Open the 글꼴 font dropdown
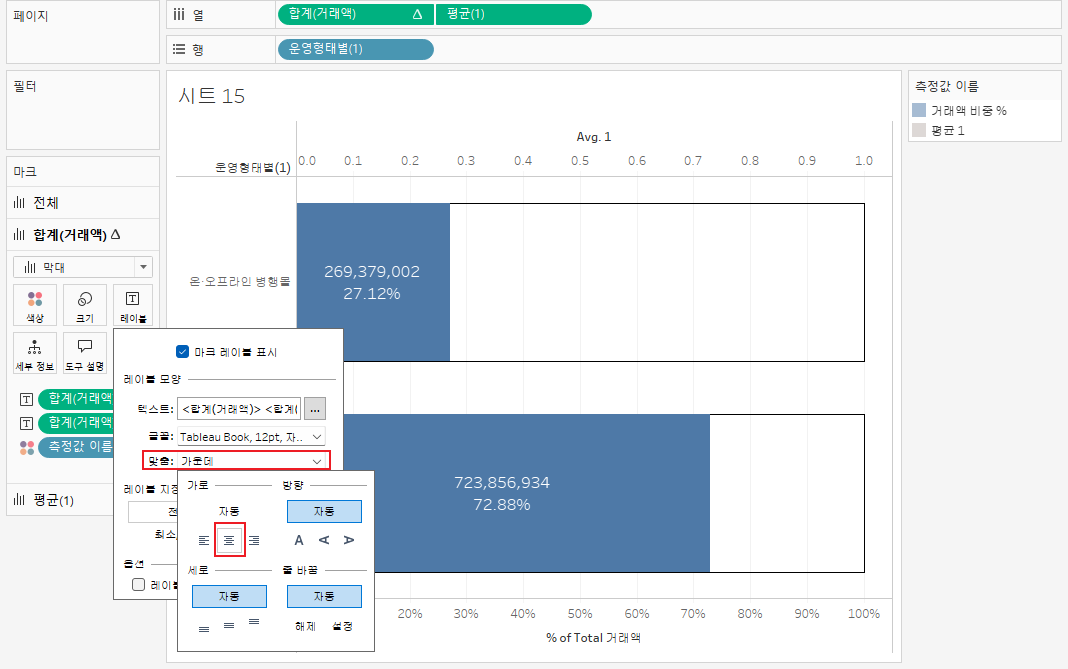1068x669 pixels. click(x=251, y=437)
